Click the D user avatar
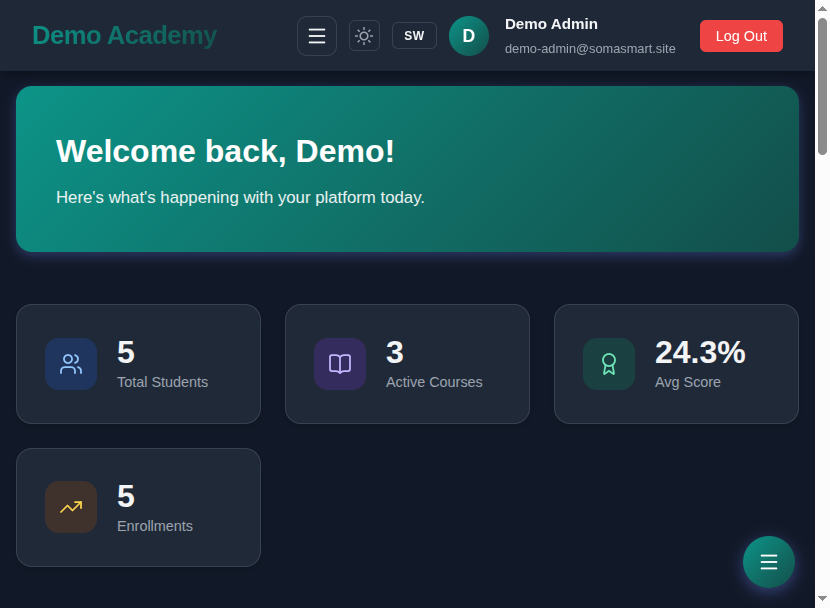This screenshot has width=830, height=608. (468, 36)
